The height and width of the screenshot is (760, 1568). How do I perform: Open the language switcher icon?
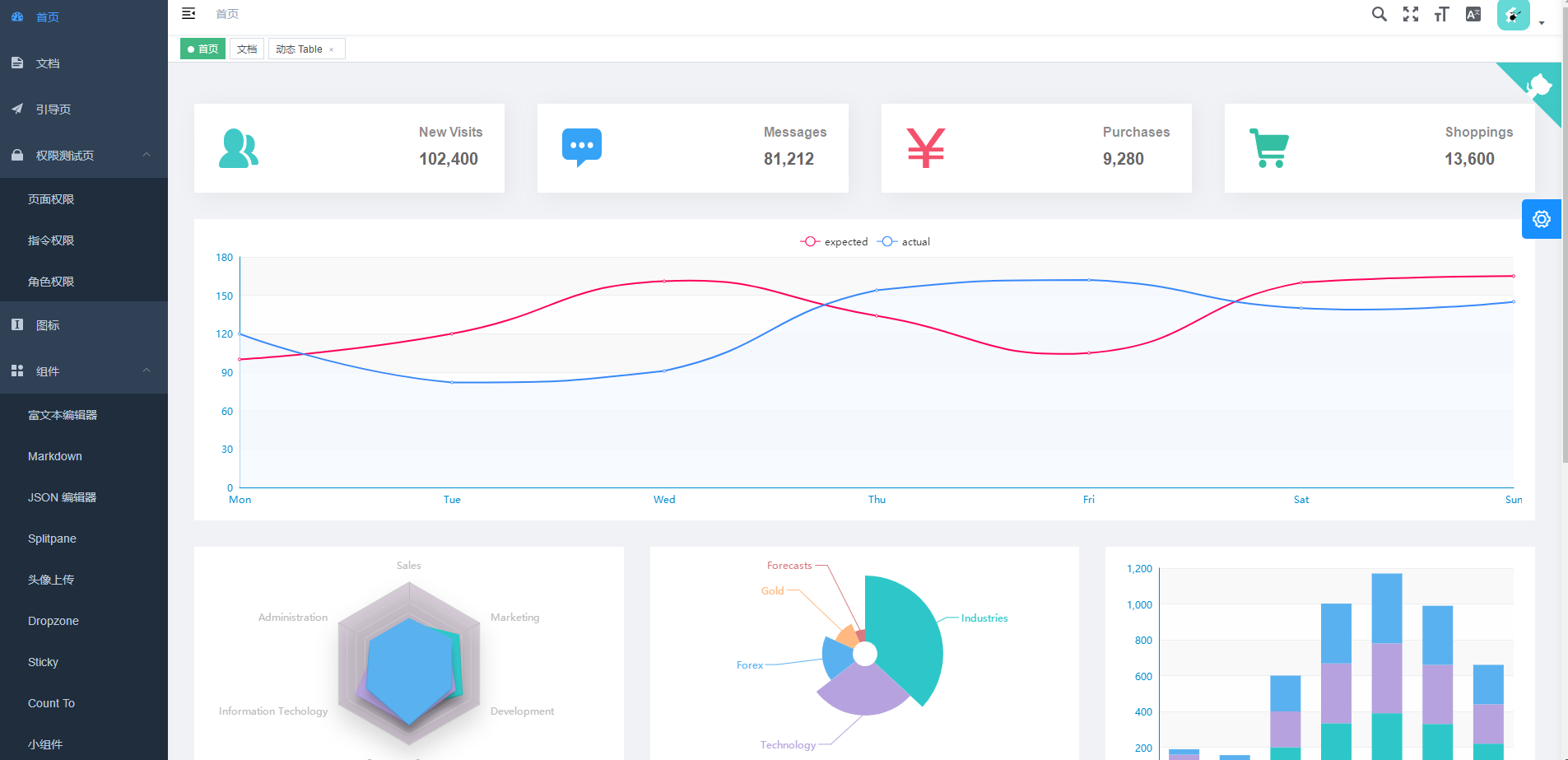1473,14
